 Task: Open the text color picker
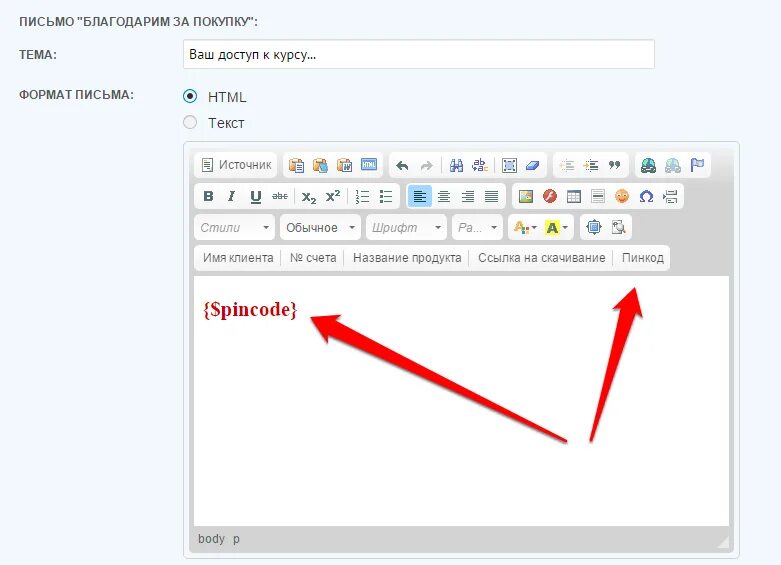(x=525, y=228)
